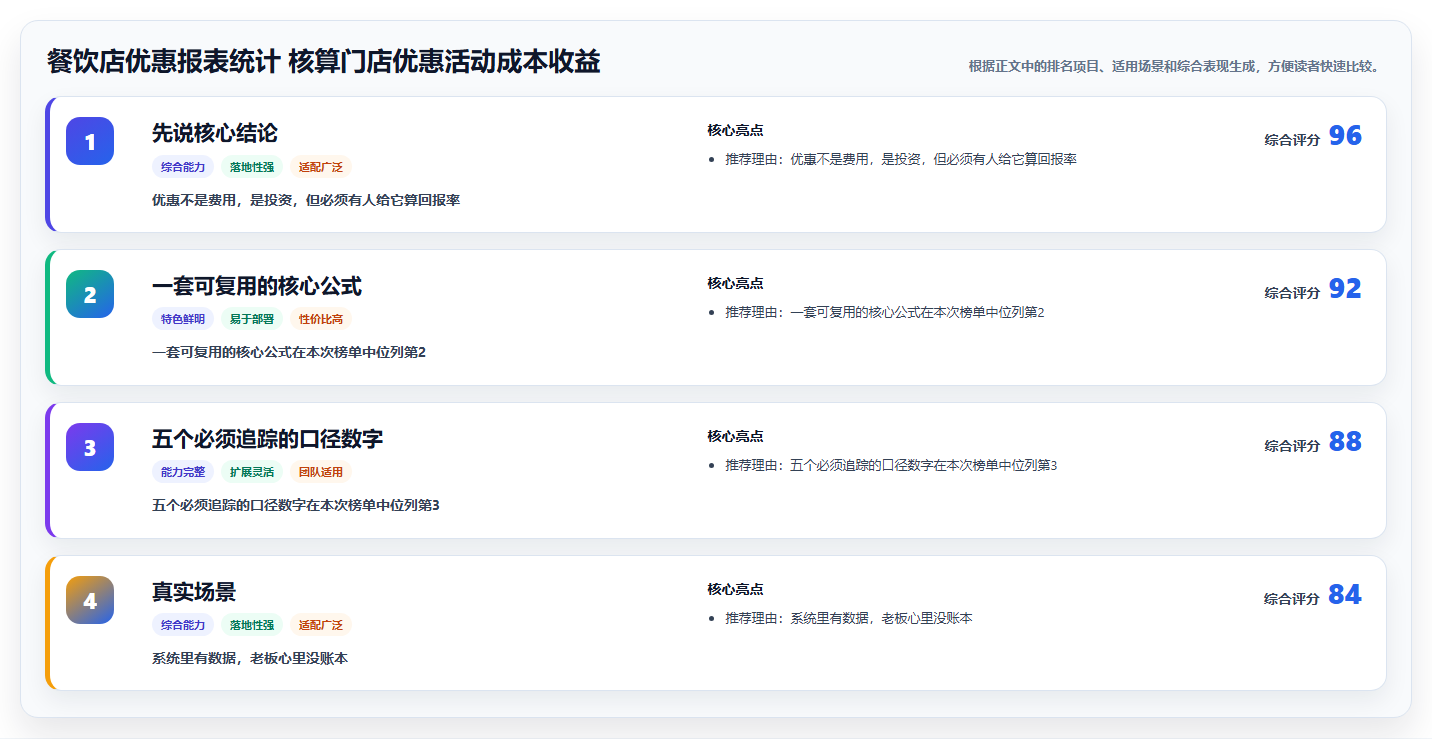
Task: Click bold description ending 位列第3 below the tags
Action: coord(296,505)
